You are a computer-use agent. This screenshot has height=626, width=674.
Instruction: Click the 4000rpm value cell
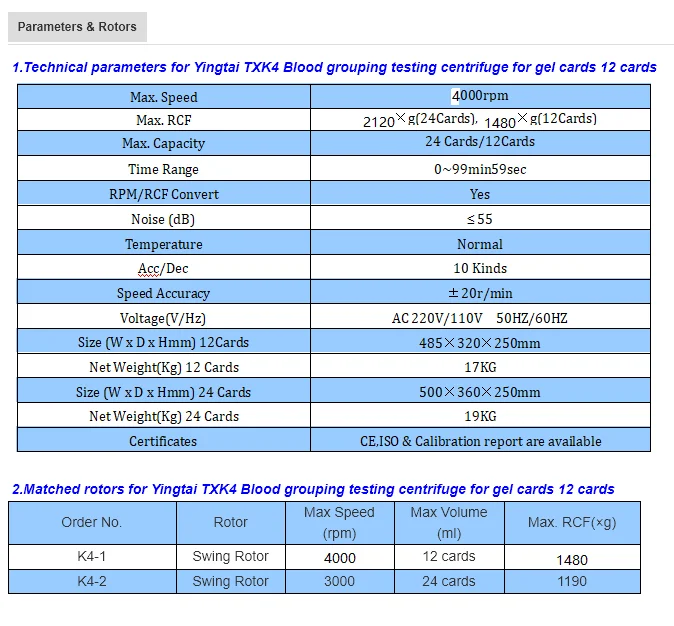click(x=480, y=96)
